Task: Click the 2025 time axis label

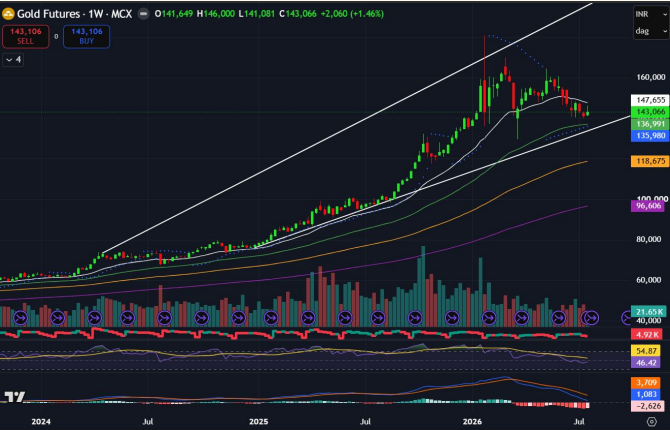Action: pyautogui.click(x=259, y=422)
